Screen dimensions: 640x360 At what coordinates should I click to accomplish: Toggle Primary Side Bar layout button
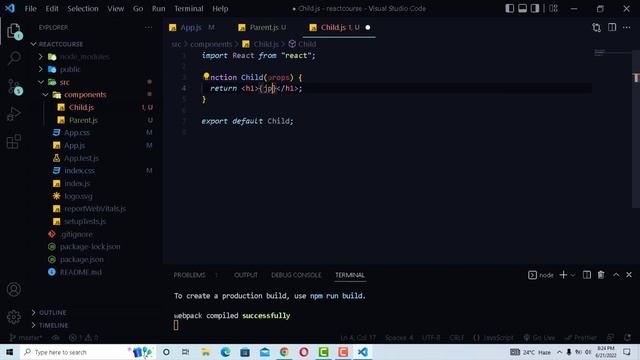(x=509, y=8)
